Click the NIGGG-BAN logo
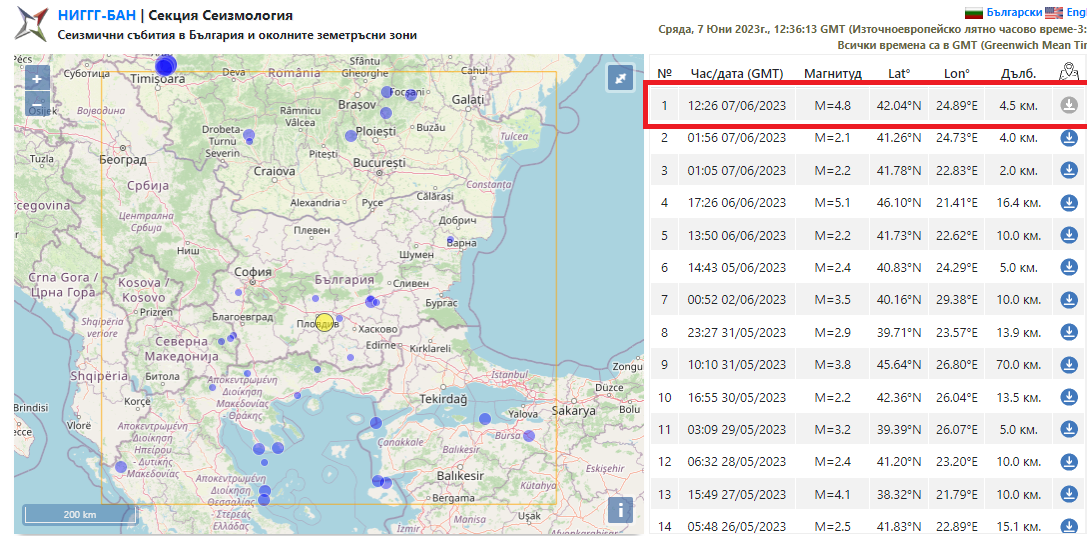The image size is (1087, 536). point(30,24)
